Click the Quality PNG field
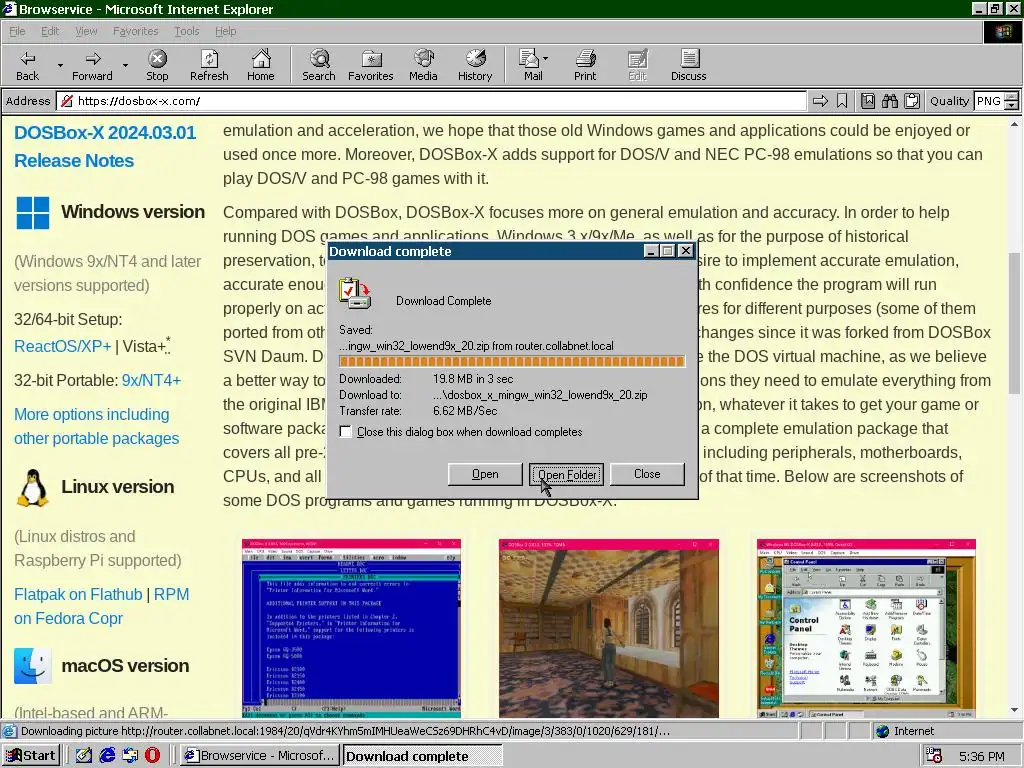 (x=989, y=101)
